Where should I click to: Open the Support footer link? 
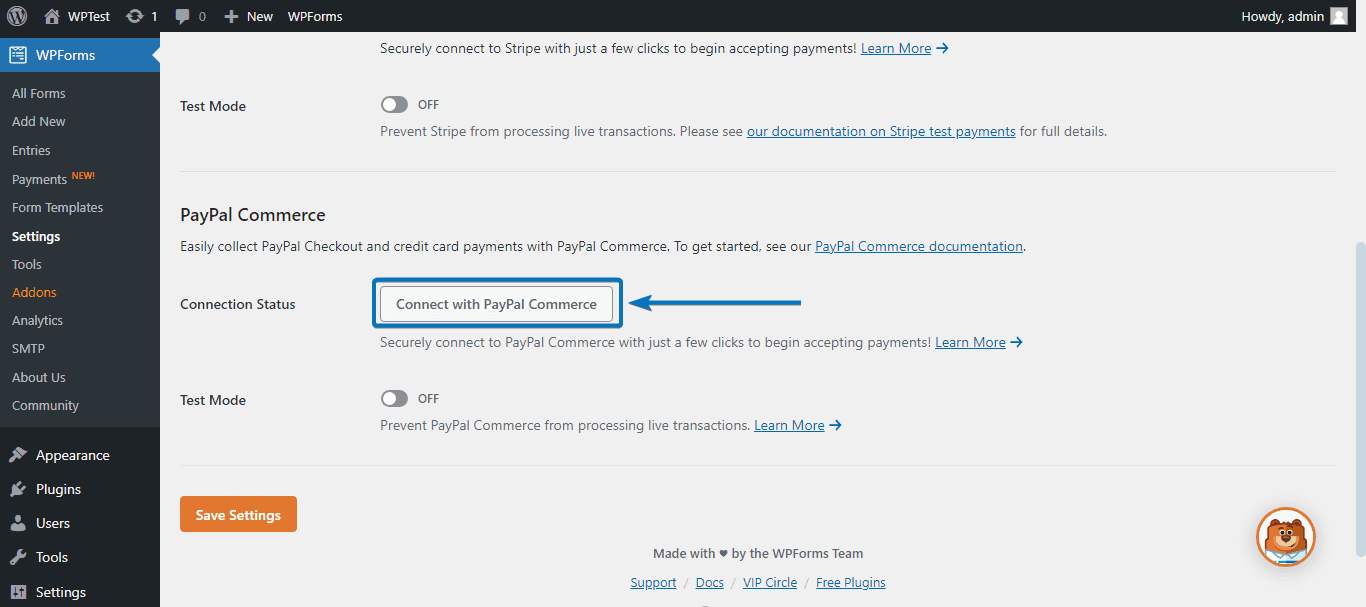coord(653,582)
